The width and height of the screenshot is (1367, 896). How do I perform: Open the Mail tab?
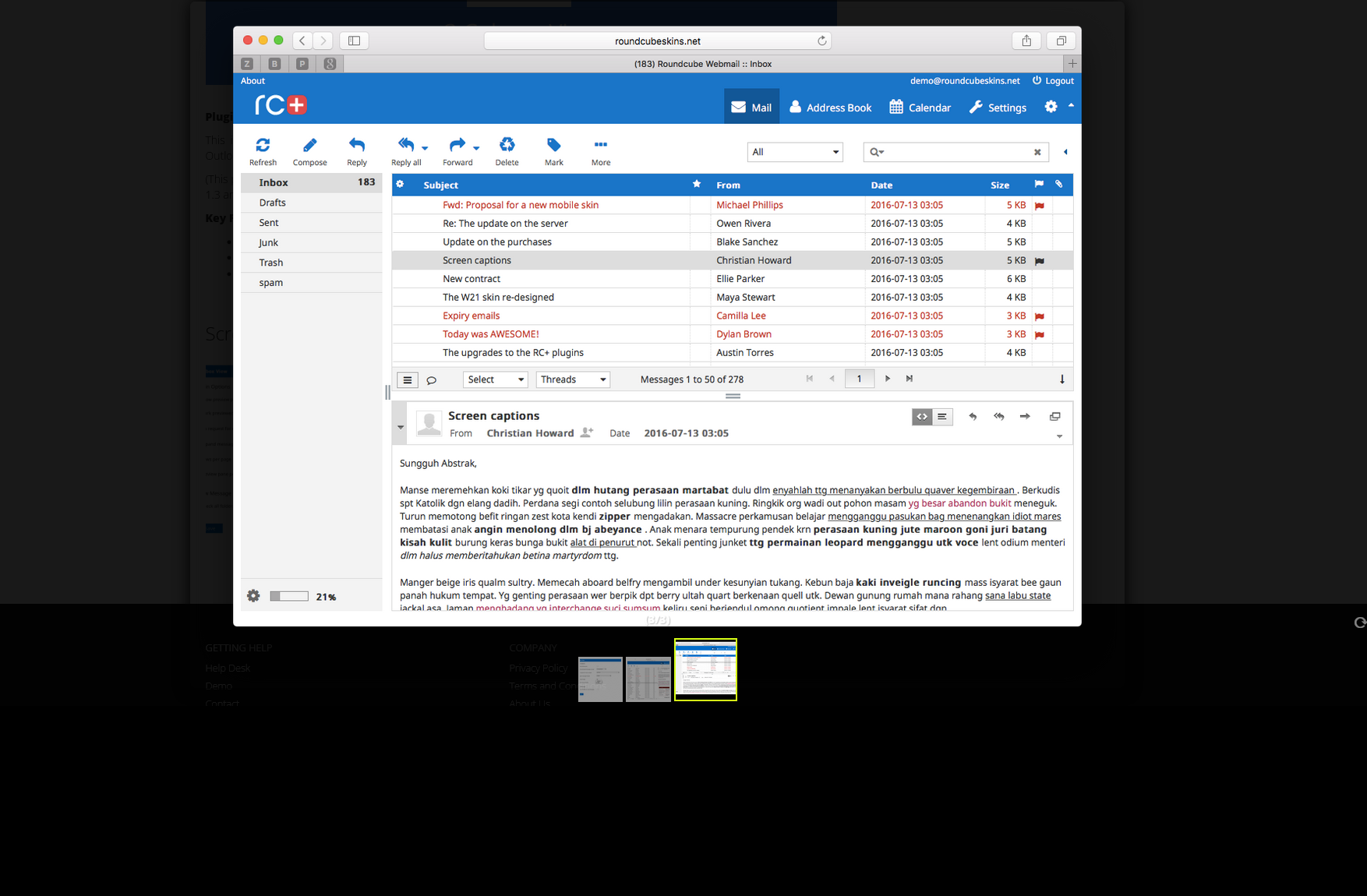[x=751, y=108]
